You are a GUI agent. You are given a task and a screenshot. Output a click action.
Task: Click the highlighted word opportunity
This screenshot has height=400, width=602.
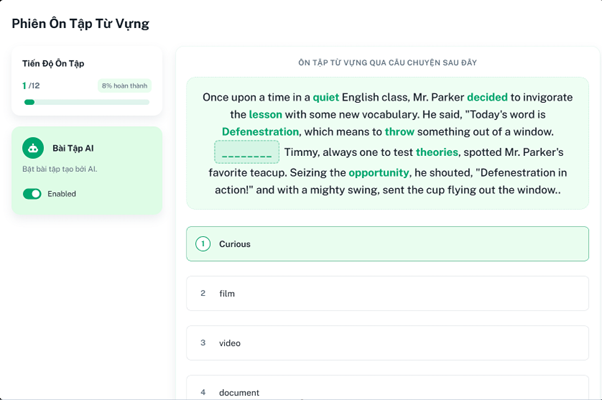[x=379, y=173]
